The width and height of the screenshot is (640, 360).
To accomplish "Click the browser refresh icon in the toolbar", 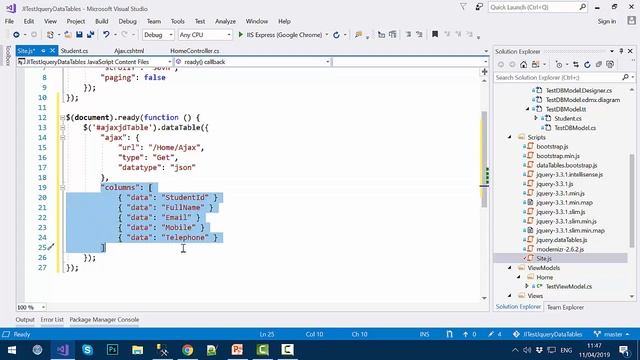I will click(336, 35).
